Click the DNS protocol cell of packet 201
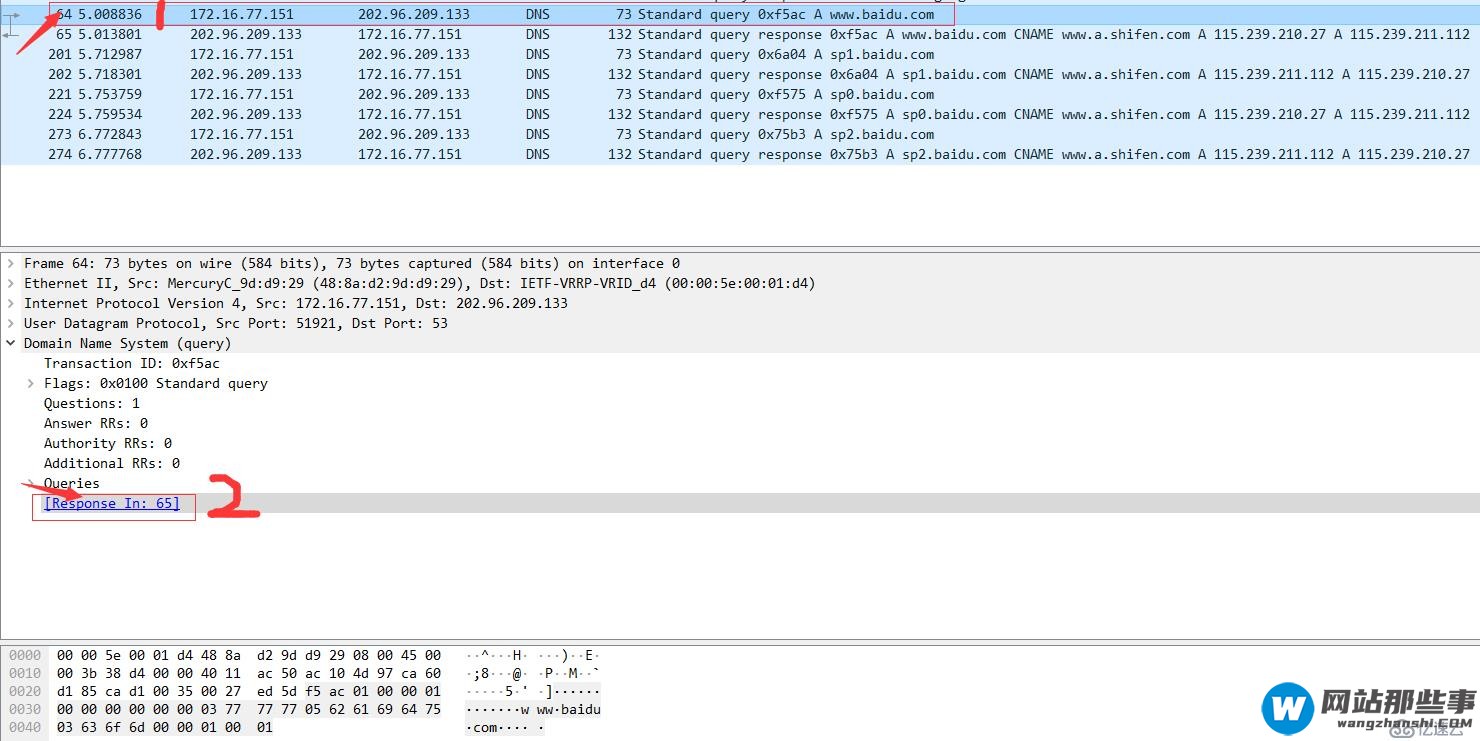The height and width of the screenshot is (741, 1480). coord(538,54)
